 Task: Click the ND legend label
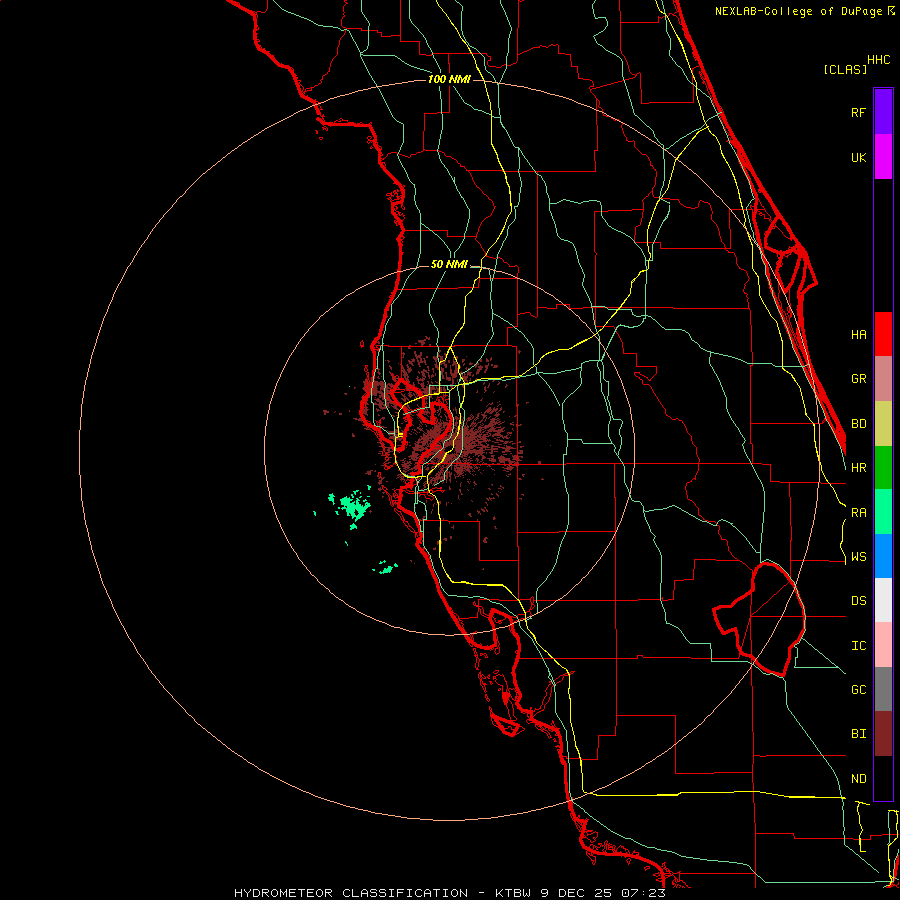tap(858, 779)
